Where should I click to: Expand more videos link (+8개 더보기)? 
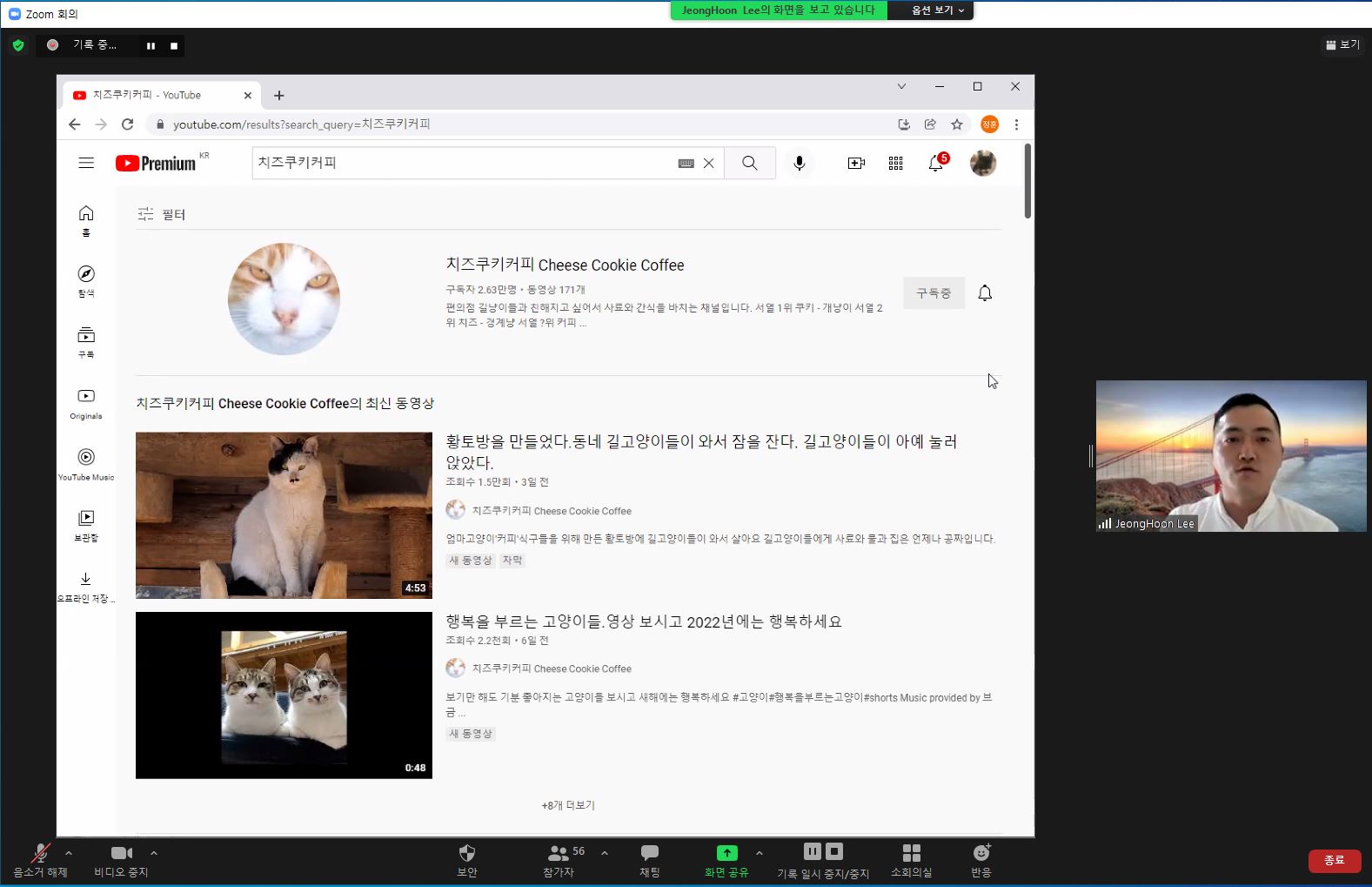(x=567, y=805)
